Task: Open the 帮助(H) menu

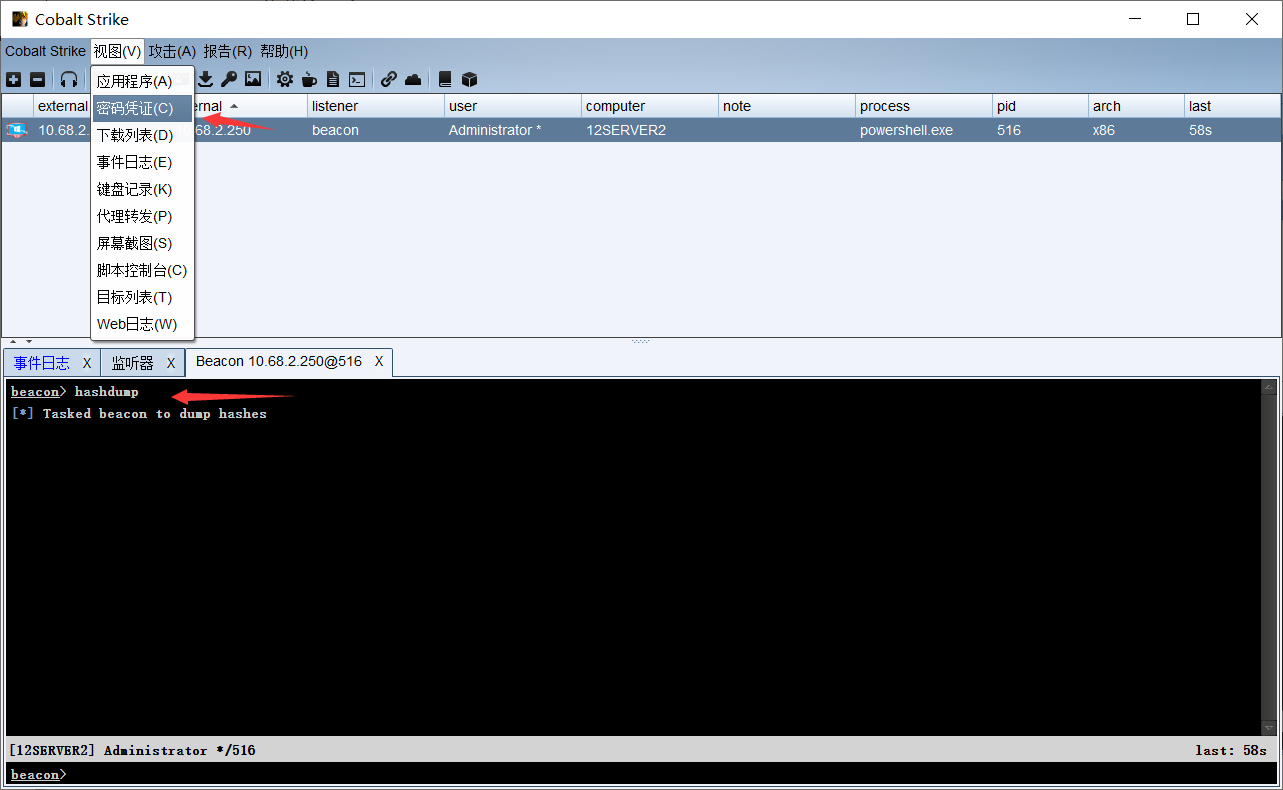Action: [x=284, y=51]
